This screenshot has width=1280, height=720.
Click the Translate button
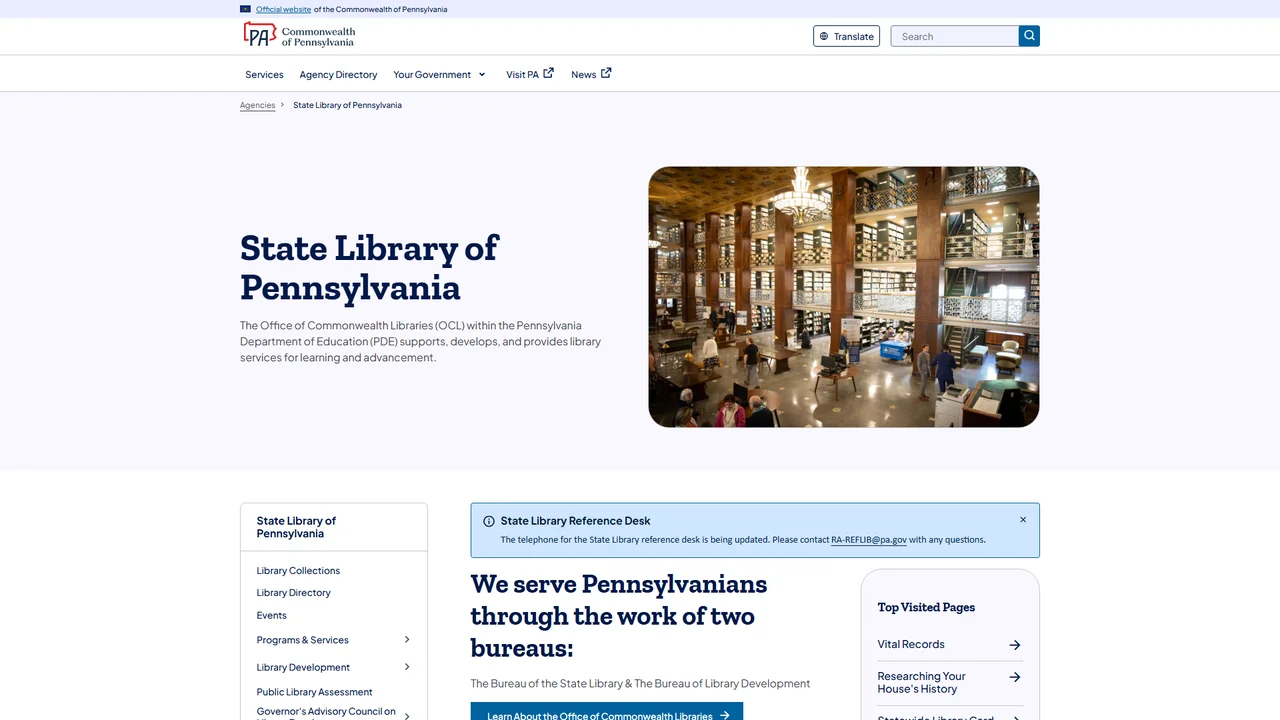[x=846, y=36]
